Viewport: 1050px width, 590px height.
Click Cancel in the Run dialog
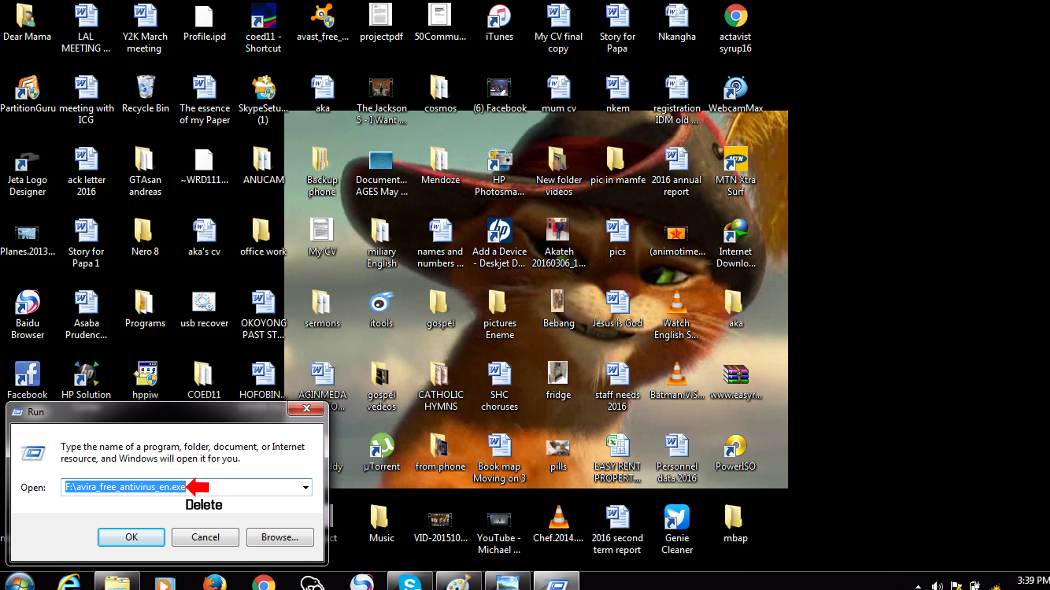[205, 537]
